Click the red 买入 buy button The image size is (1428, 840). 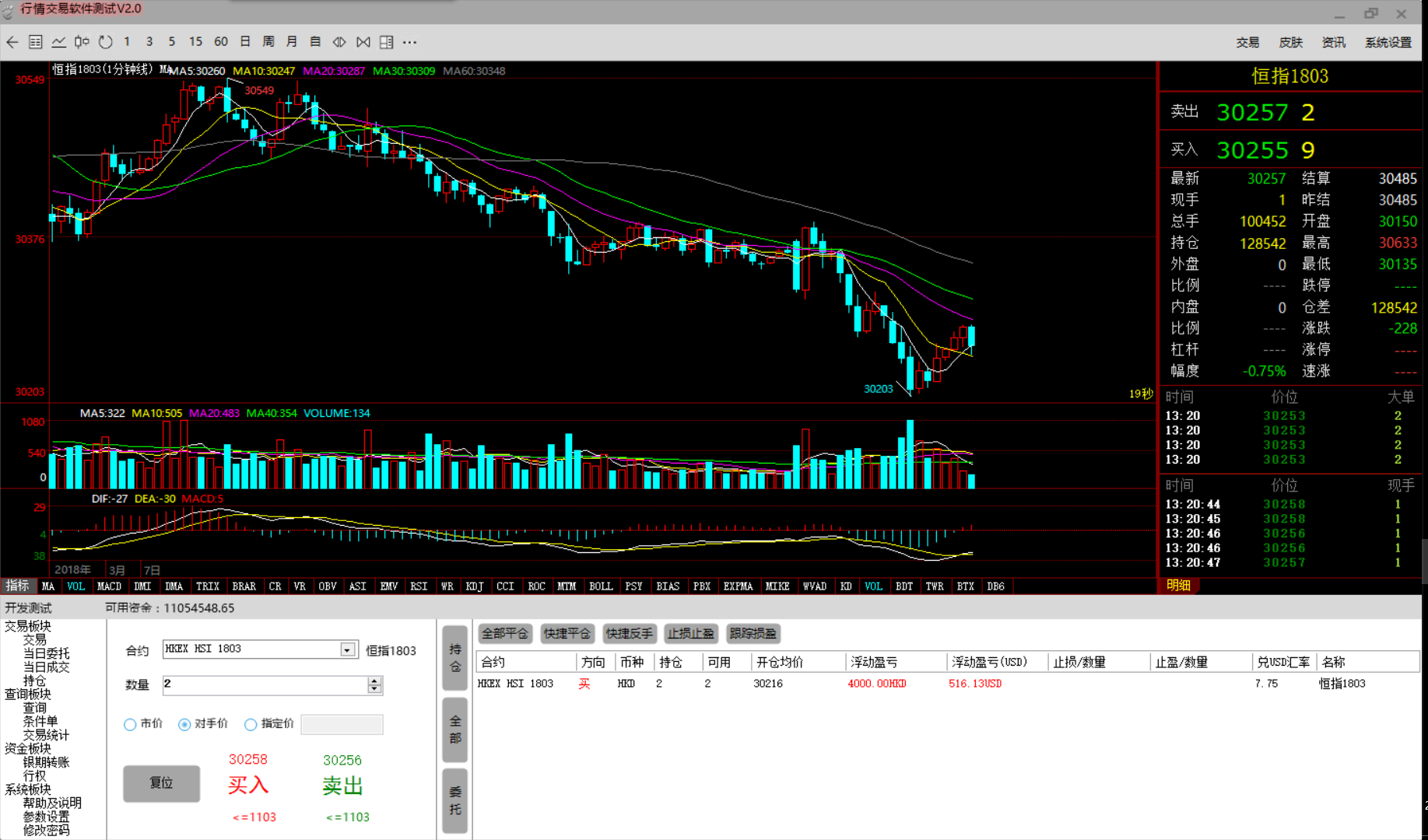tap(247, 786)
